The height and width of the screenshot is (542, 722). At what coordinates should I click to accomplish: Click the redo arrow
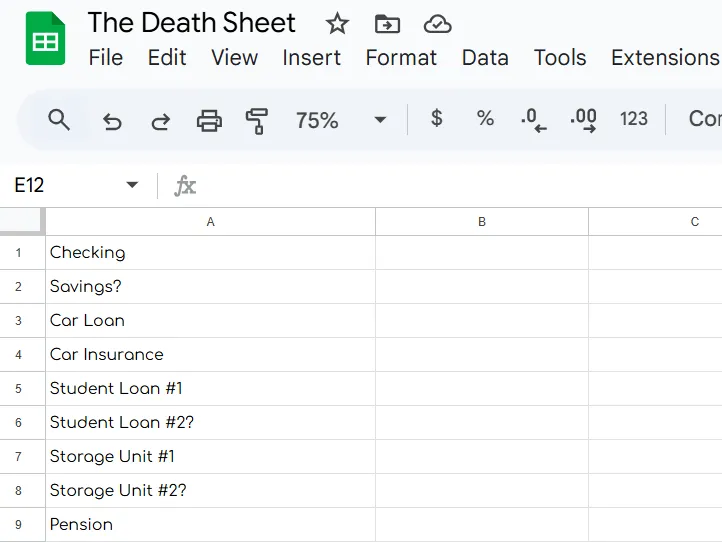pos(160,121)
